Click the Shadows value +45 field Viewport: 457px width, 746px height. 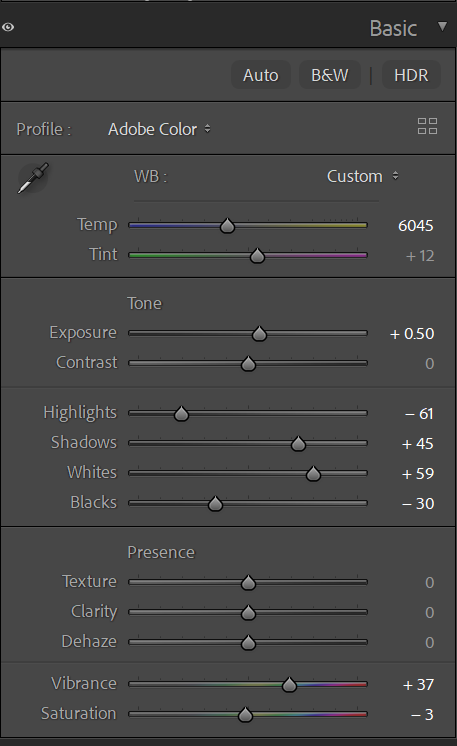[x=418, y=443]
